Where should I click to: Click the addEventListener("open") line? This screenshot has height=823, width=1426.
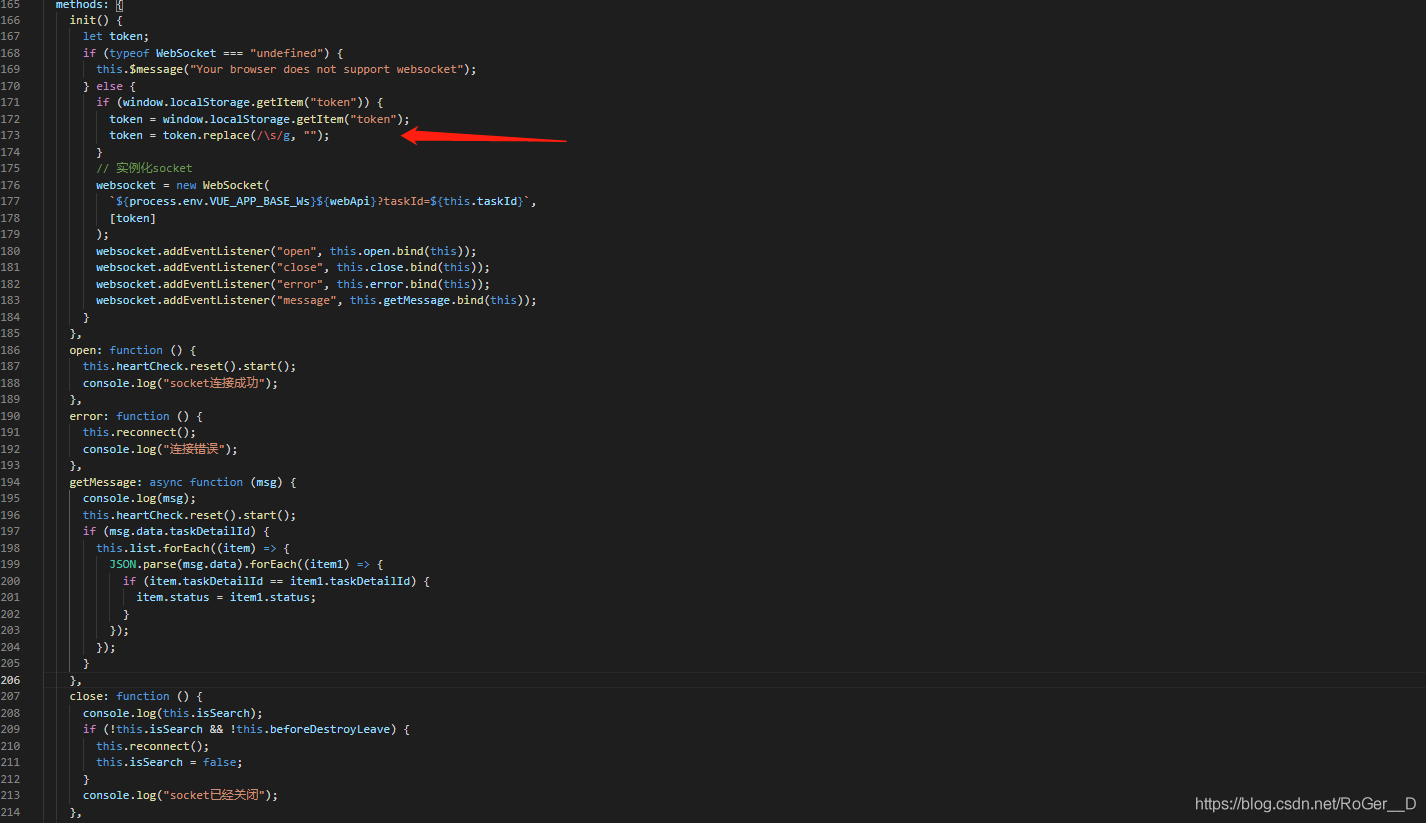tap(286, 251)
